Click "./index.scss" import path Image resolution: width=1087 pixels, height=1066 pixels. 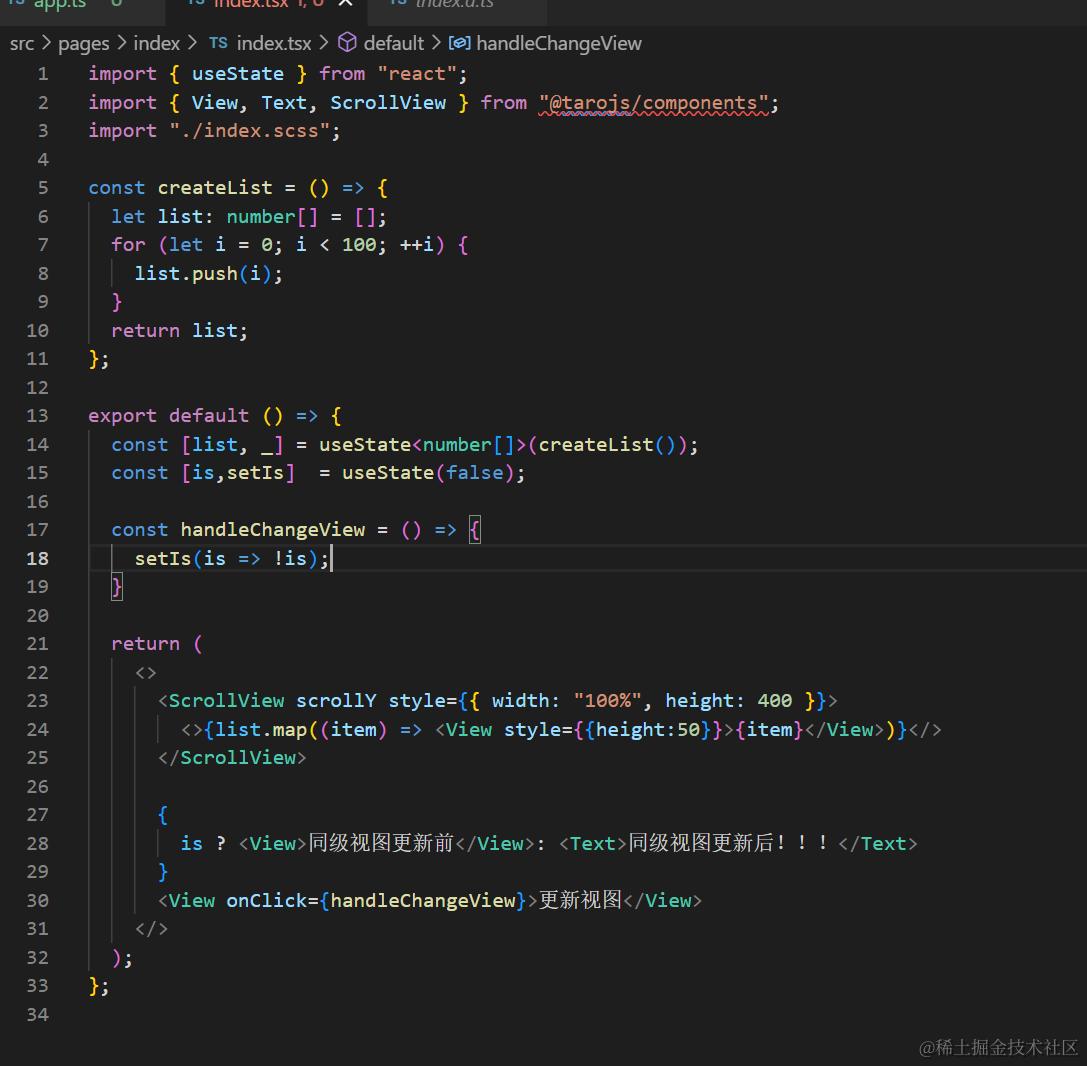(250, 131)
